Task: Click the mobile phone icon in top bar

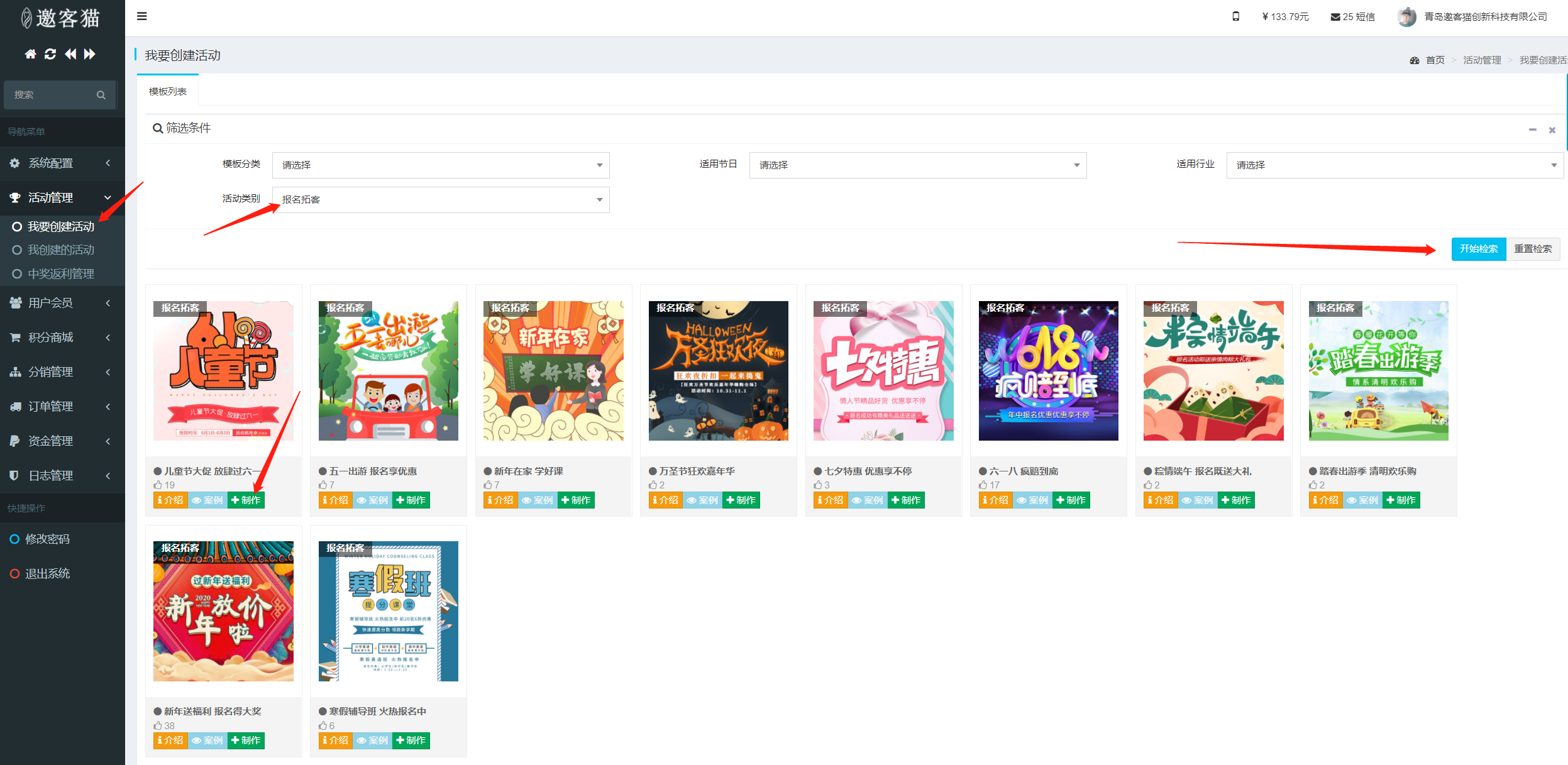Action: (1235, 16)
